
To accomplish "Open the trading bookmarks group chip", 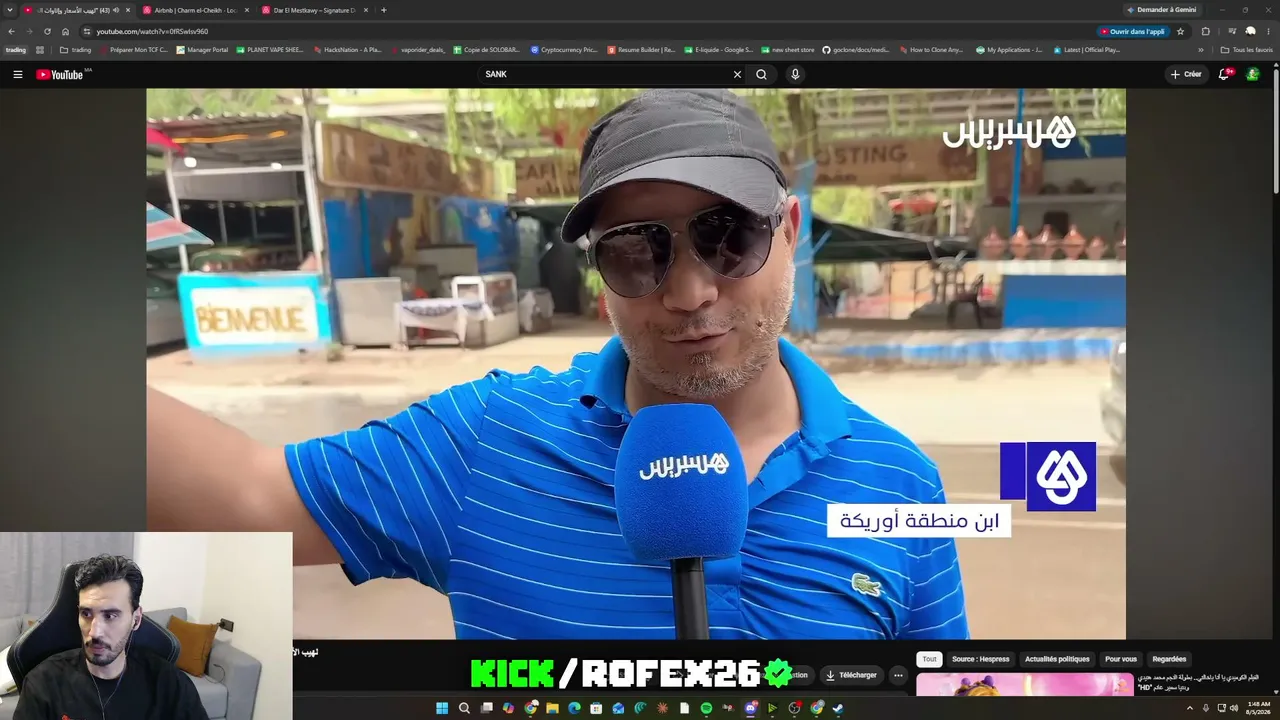I will tap(15, 49).
